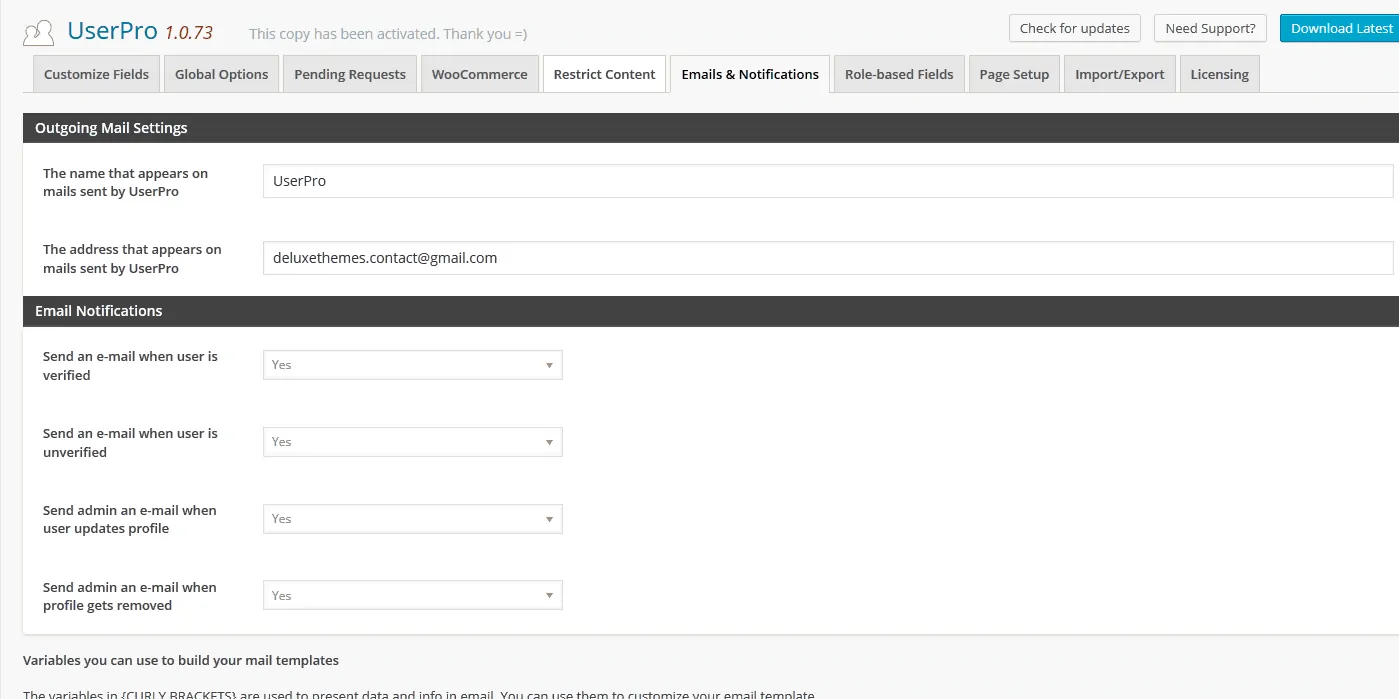Go to the Licensing tab

click(1219, 74)
